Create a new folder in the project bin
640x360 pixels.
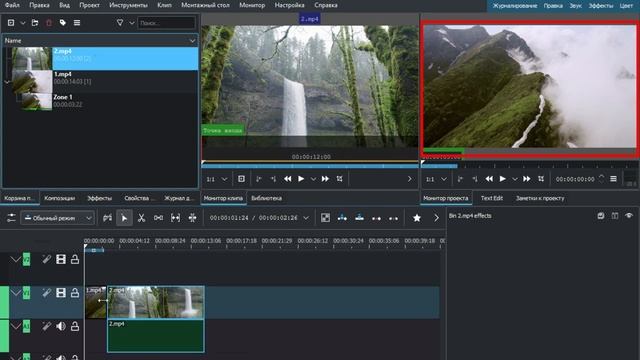35,23
